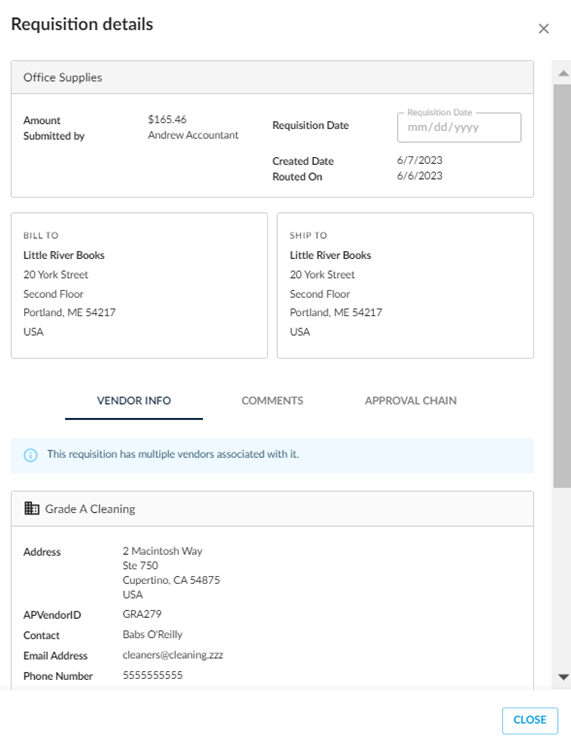Image resolution: width=571 pixels, height=739 pixels.
Task: Click the Bill To address card
Action: [x=139, y=286]
